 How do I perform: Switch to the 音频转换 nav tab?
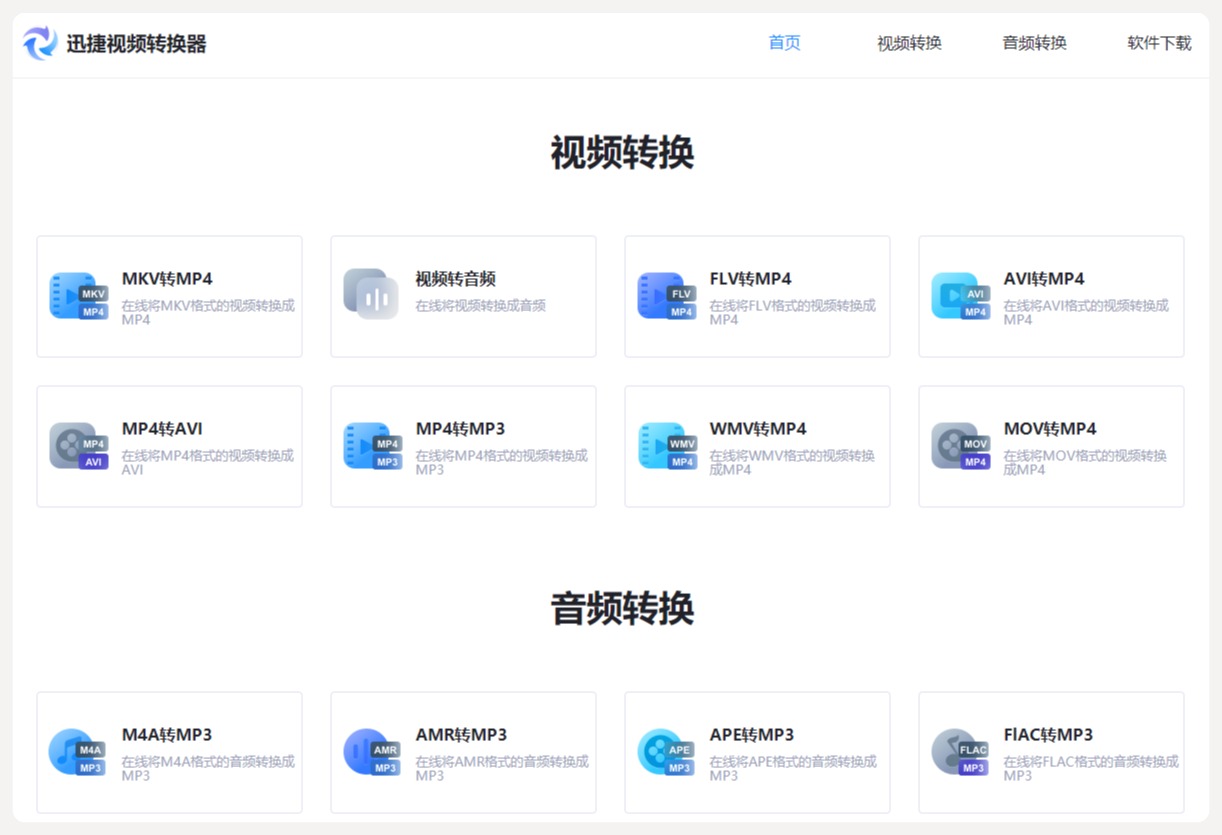(1034, 43)
